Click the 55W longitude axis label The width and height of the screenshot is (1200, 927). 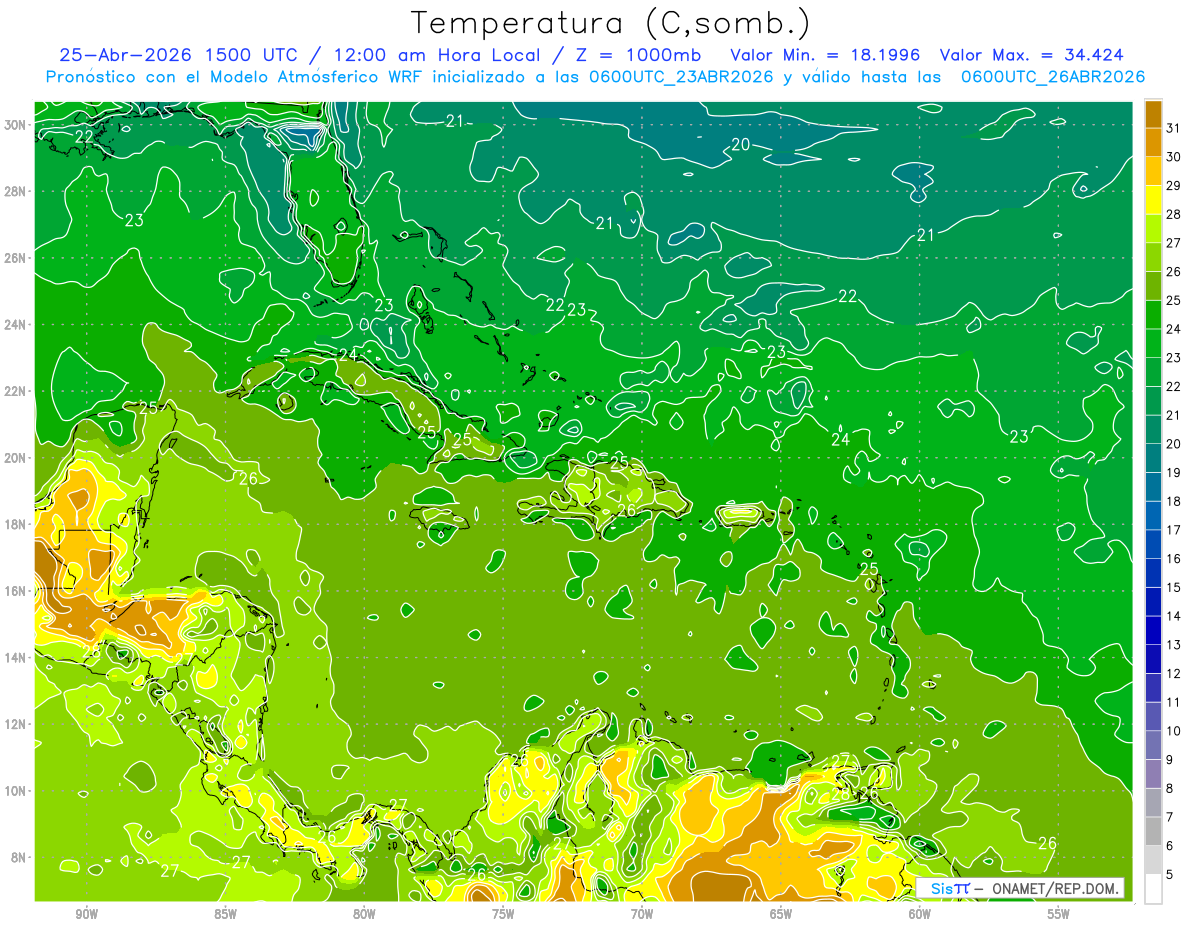[1058, 914]
